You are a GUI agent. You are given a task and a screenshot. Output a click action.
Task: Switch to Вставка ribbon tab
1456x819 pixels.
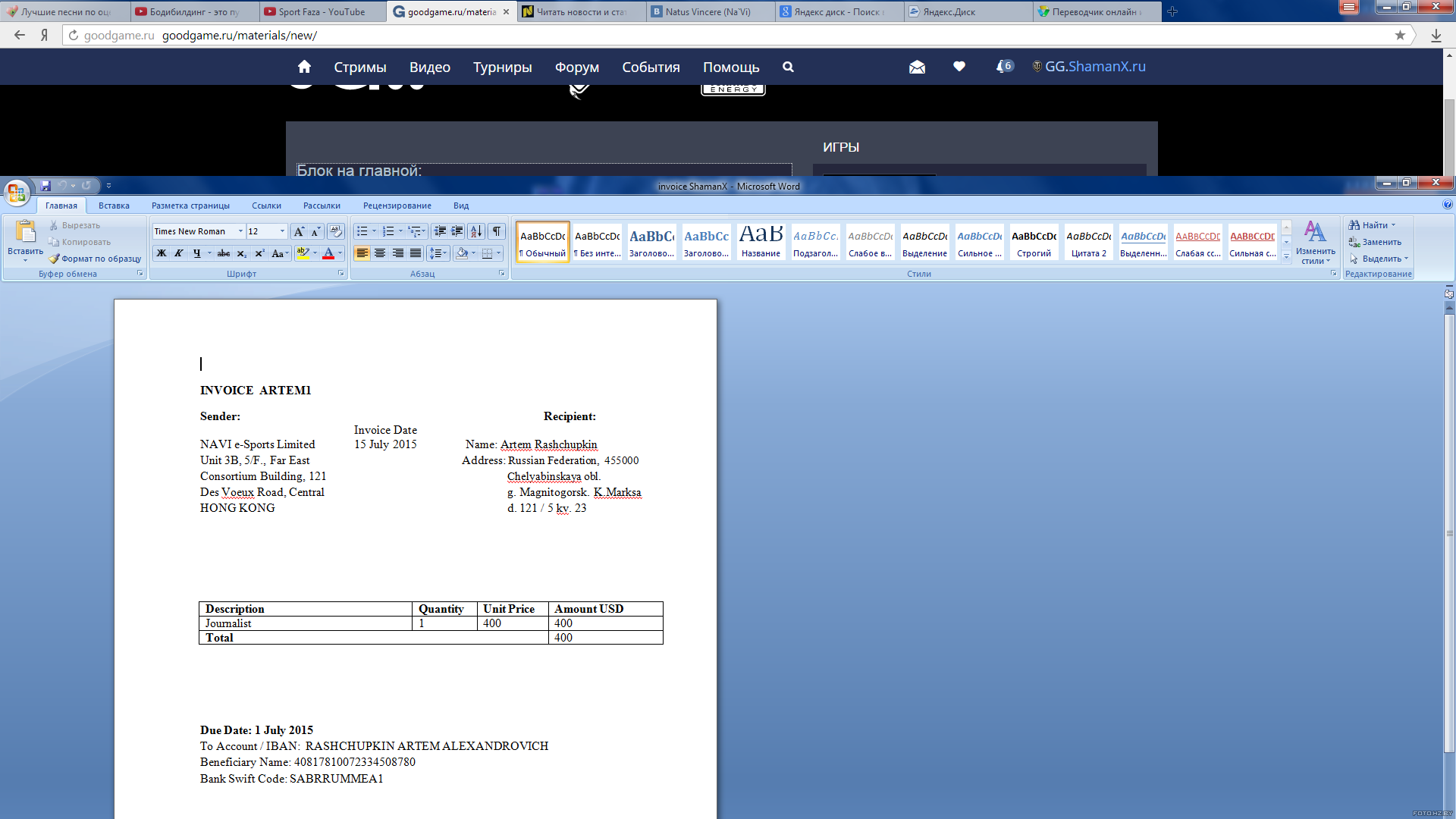pos(114,206)
